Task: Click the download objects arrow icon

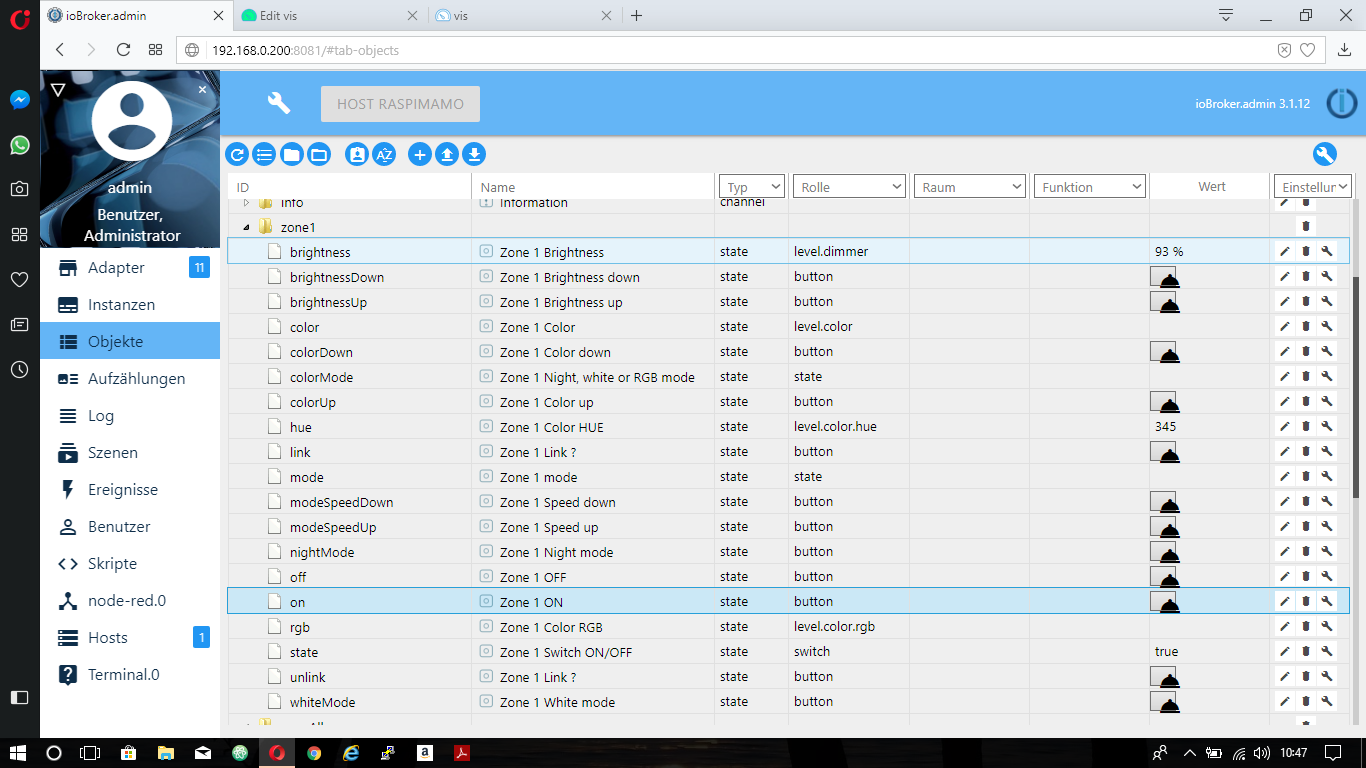Action: pyautogui.click(x=474, y=154)
